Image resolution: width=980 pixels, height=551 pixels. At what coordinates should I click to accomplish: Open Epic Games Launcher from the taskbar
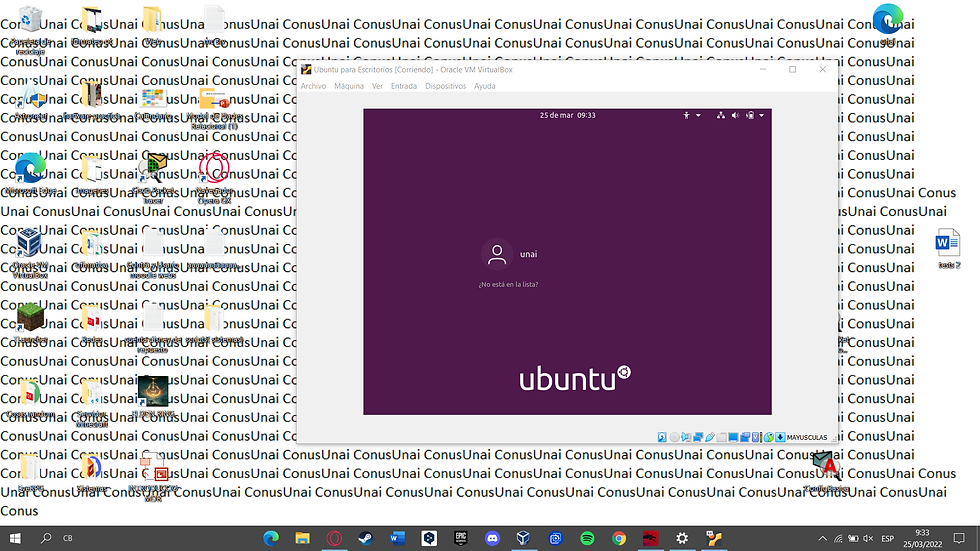coord(461,538)
